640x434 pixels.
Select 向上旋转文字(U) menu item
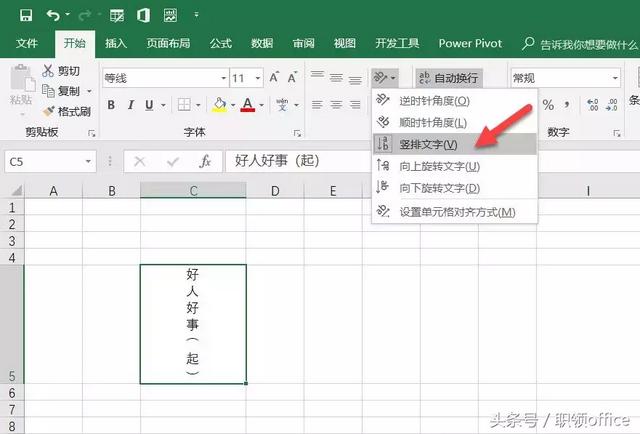coord(455,166)
